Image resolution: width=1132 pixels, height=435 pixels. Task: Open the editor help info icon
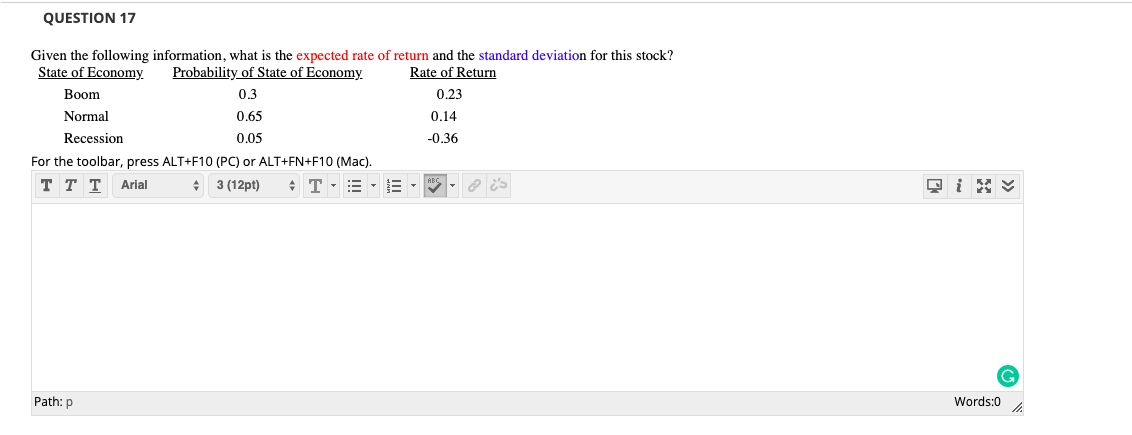[958, 186]
